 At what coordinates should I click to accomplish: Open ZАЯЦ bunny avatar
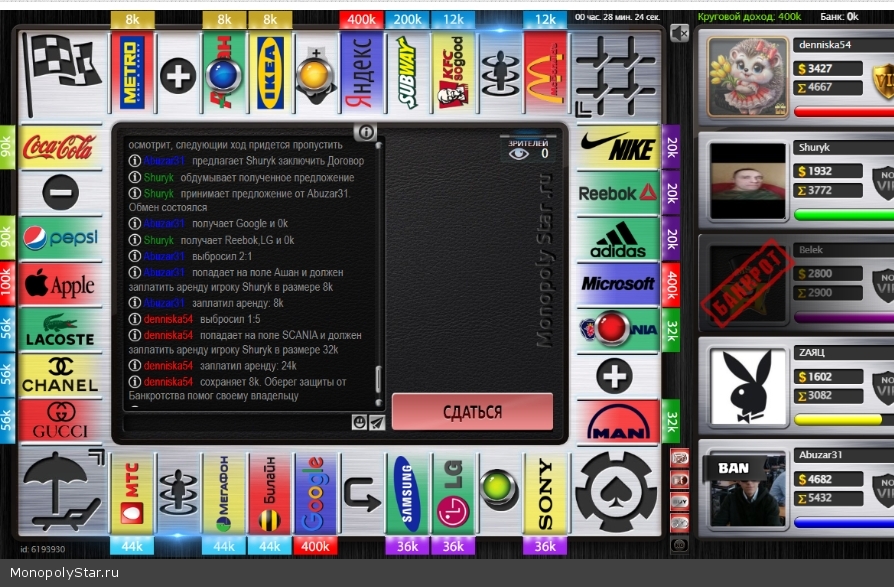click(747, 386)
